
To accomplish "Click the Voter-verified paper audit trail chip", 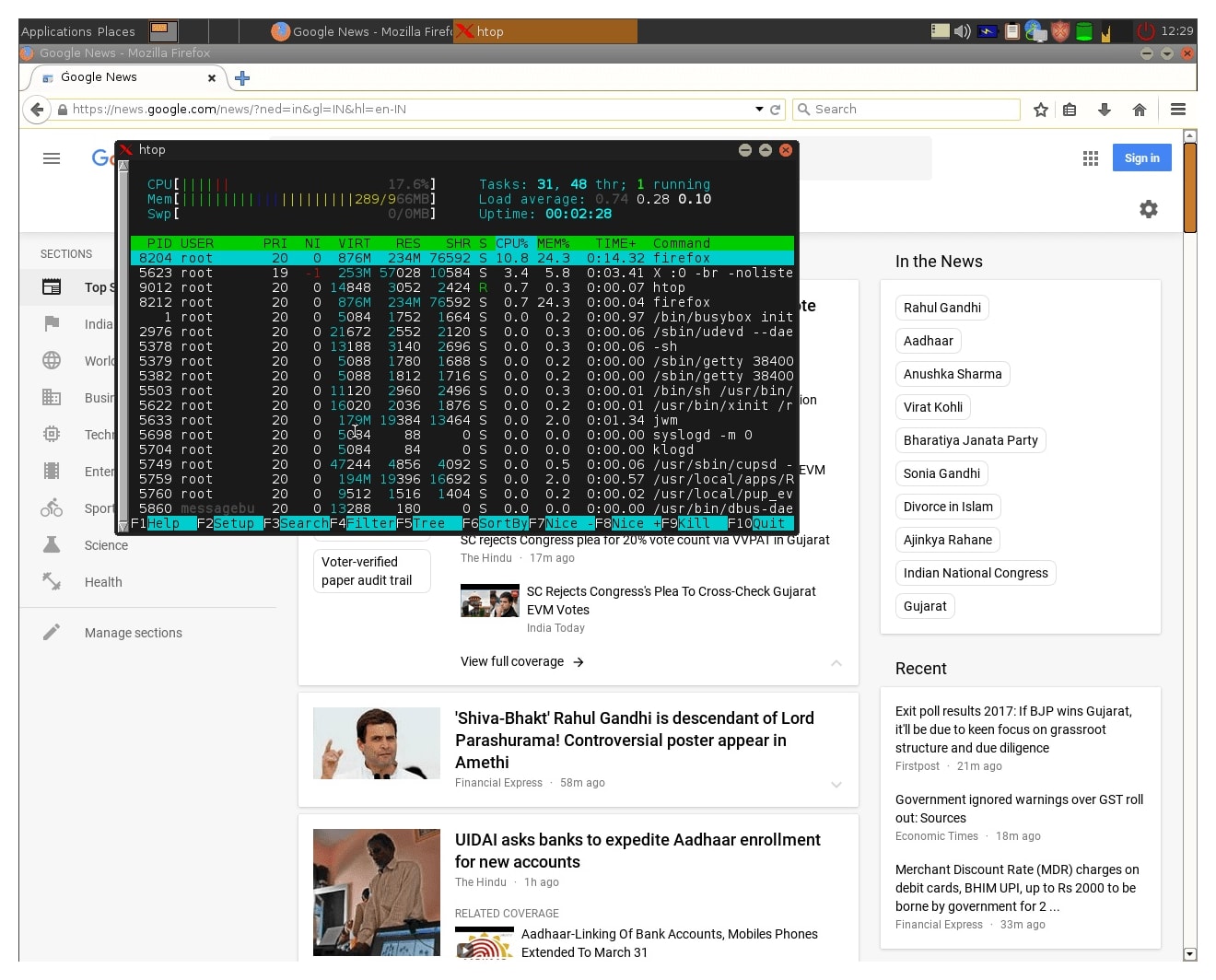I will [x=372, y=571].
